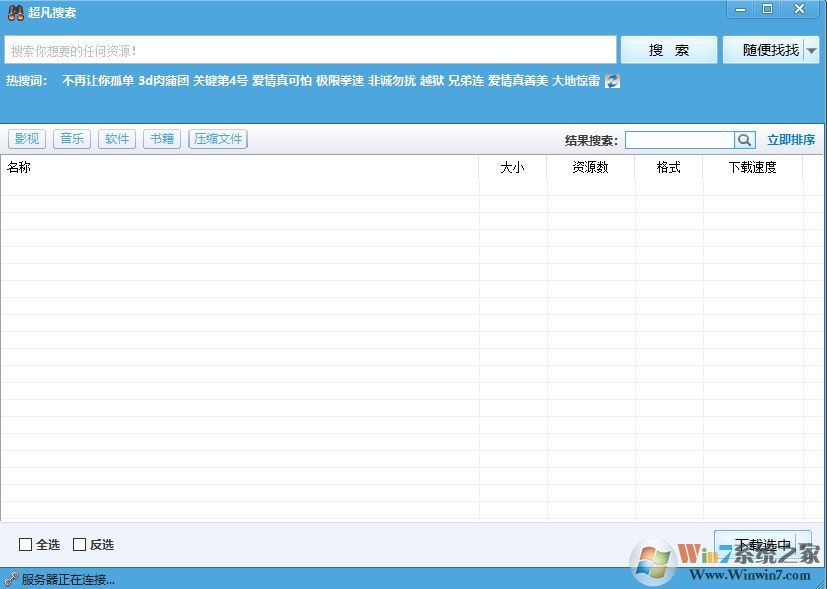Open the 音乐 (music) category tab

coord(71,138)
